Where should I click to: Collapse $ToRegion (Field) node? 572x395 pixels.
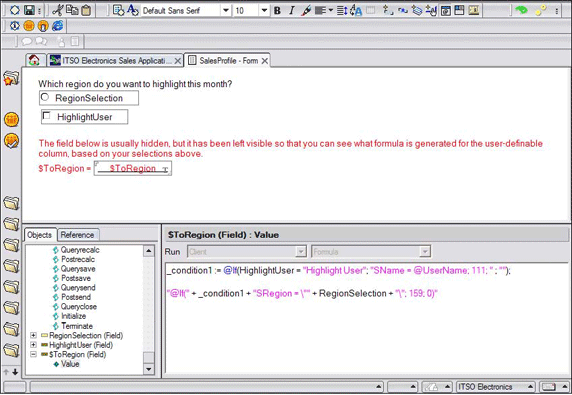pos(33,354)
